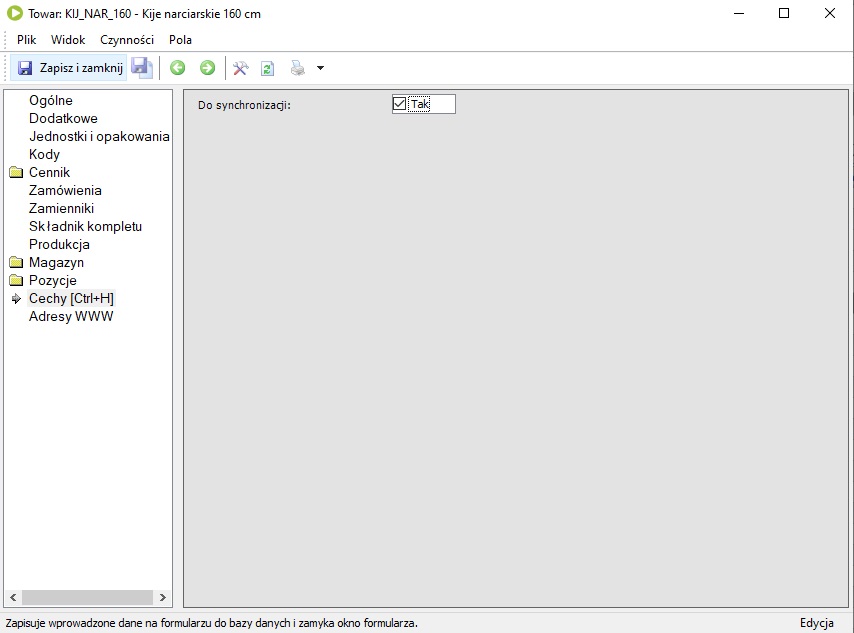
Task: Select Zamówienia in the sidebar
Action: coord(65,190)
